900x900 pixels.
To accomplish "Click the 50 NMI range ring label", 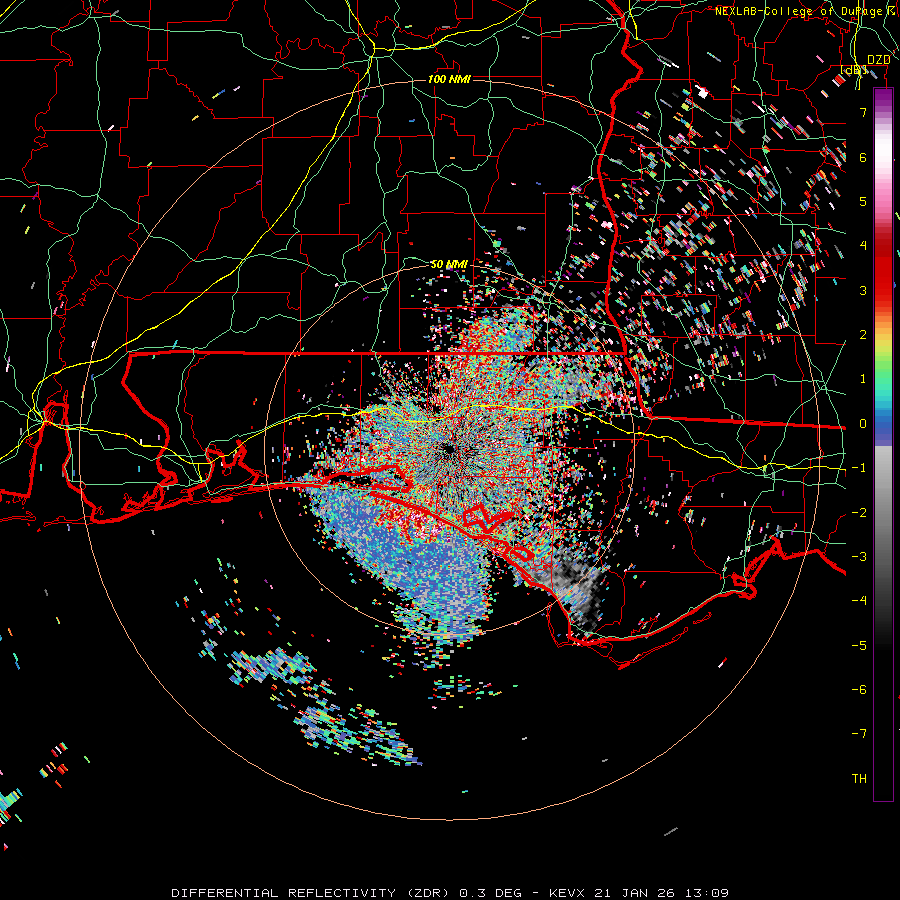I will click(449, 264).
